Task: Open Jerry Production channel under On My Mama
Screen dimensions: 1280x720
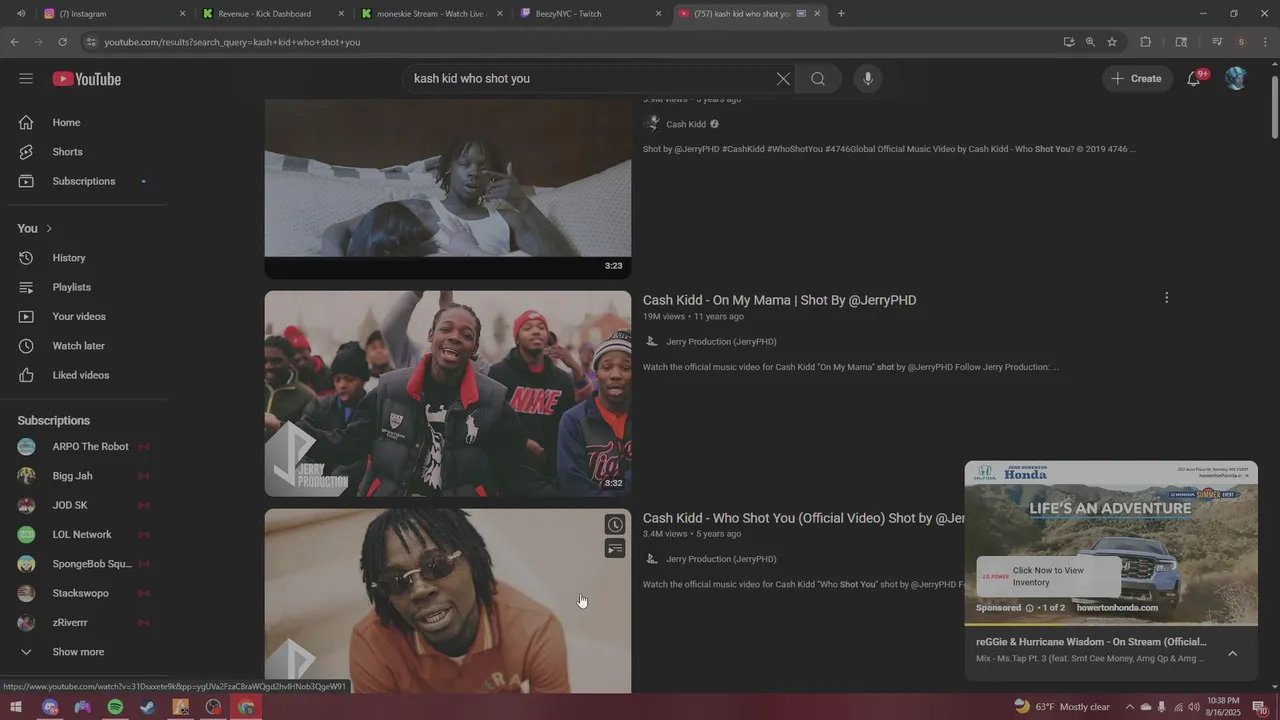Action: coord(721,342)
